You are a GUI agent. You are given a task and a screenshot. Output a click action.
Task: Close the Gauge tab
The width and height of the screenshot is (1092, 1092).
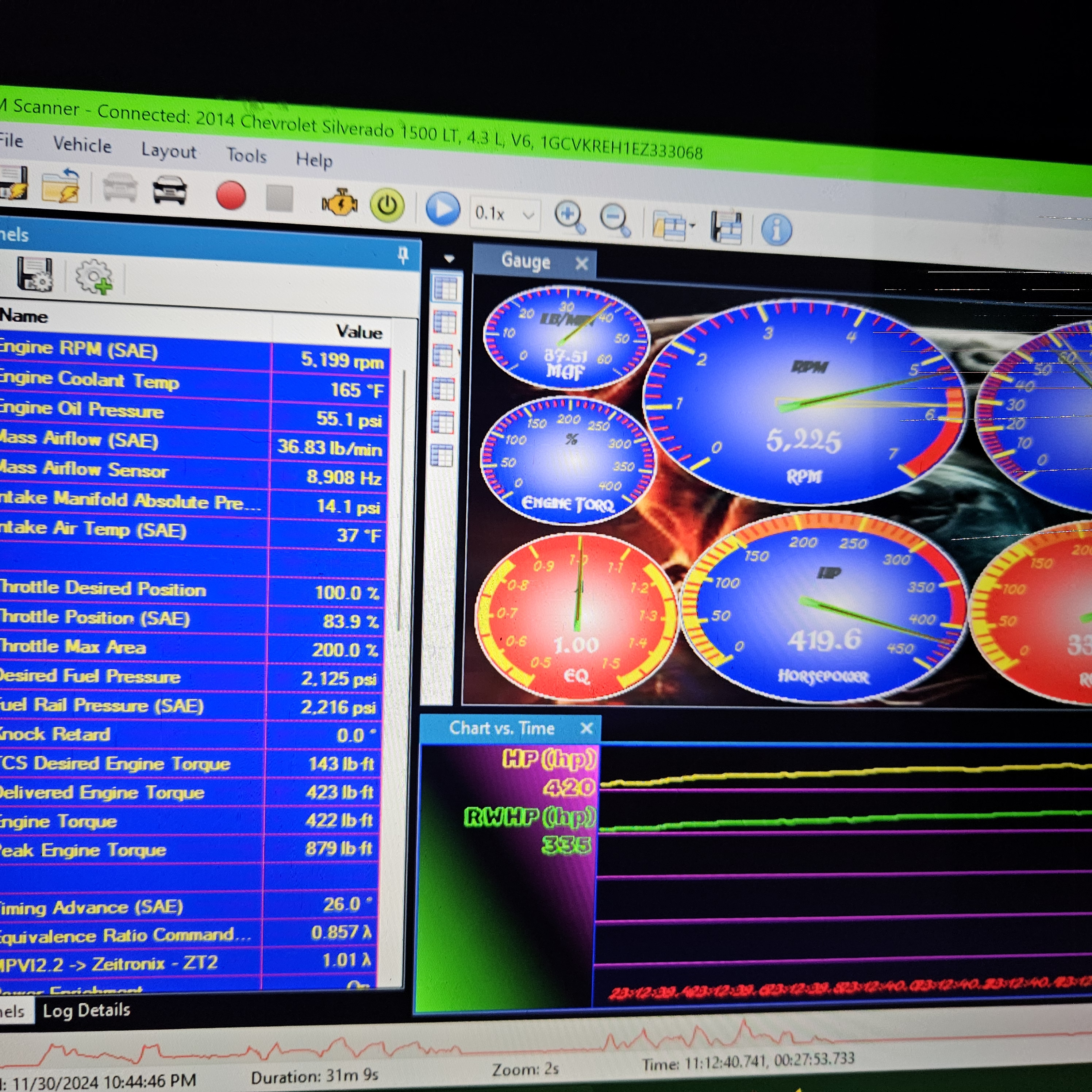click(x=582, y=264)
